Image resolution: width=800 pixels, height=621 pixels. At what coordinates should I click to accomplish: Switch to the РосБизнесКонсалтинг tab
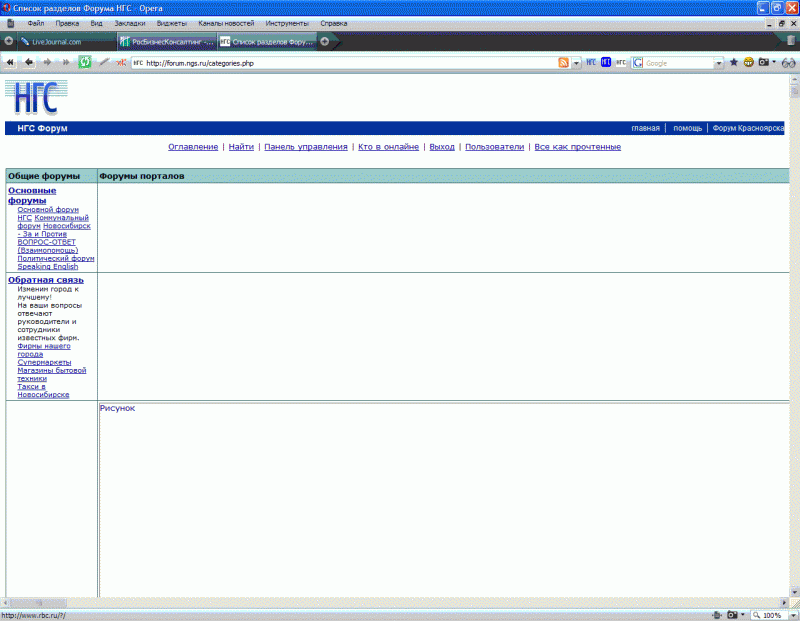click(160, 42)
